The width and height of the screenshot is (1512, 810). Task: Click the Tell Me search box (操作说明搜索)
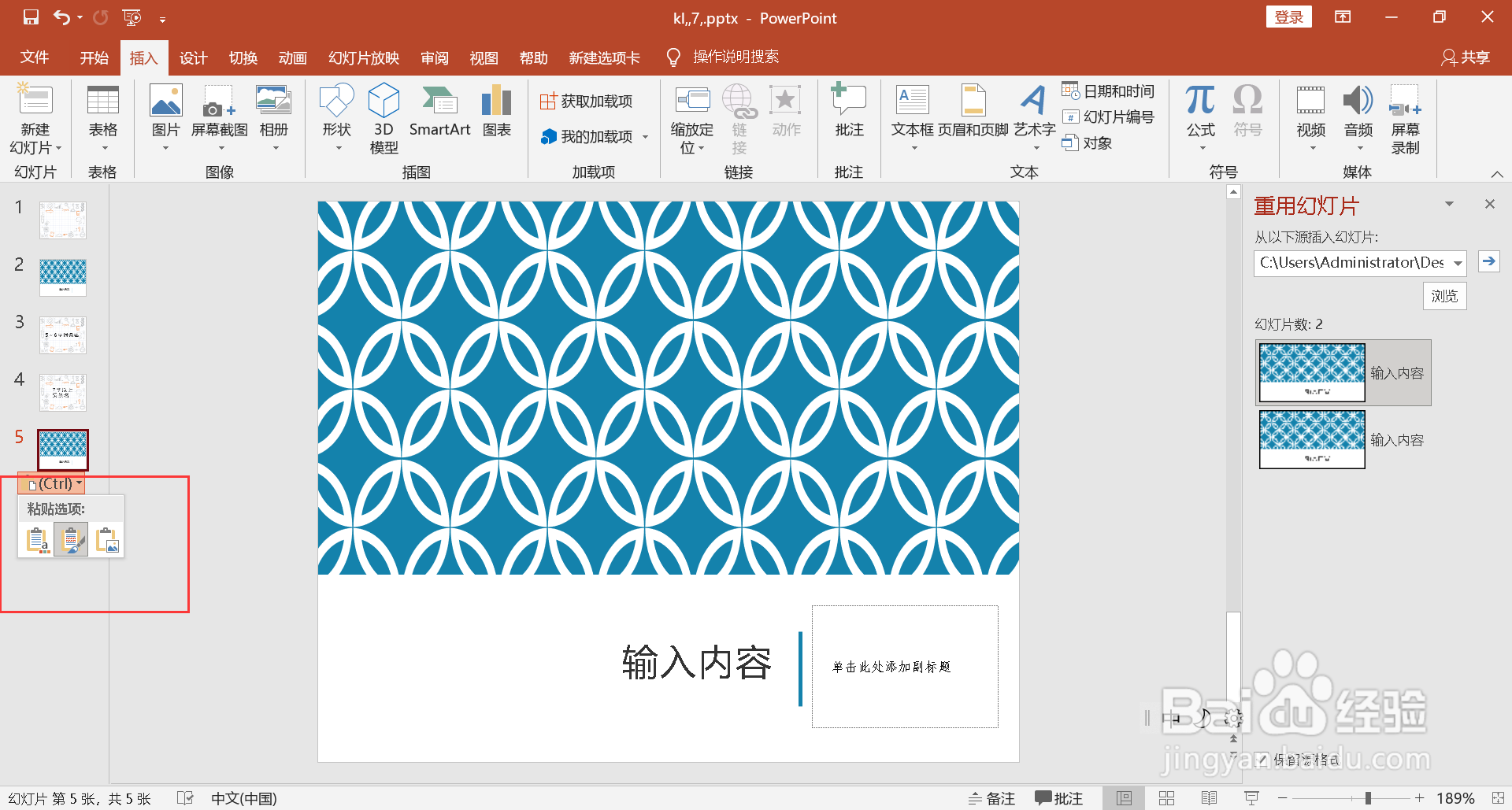[x=736, y=57]
